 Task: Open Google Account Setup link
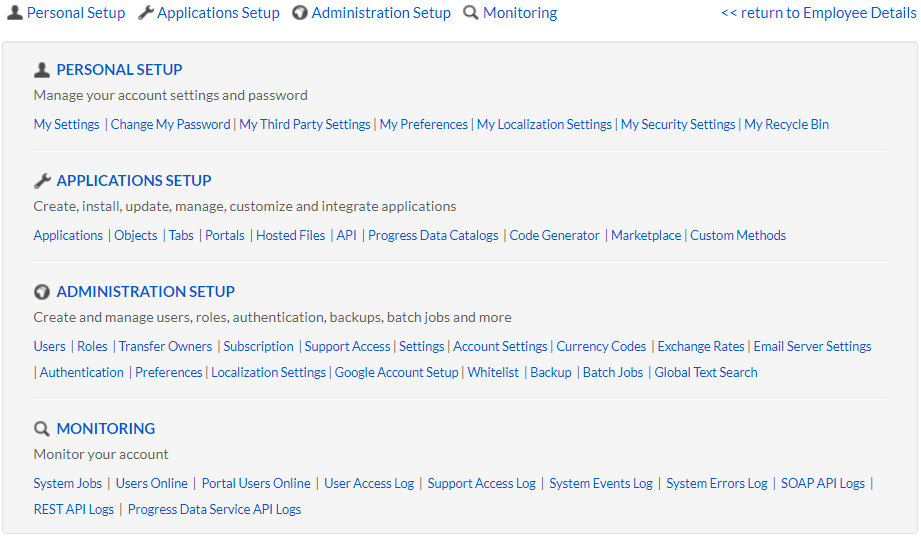(x=396, y=373)
